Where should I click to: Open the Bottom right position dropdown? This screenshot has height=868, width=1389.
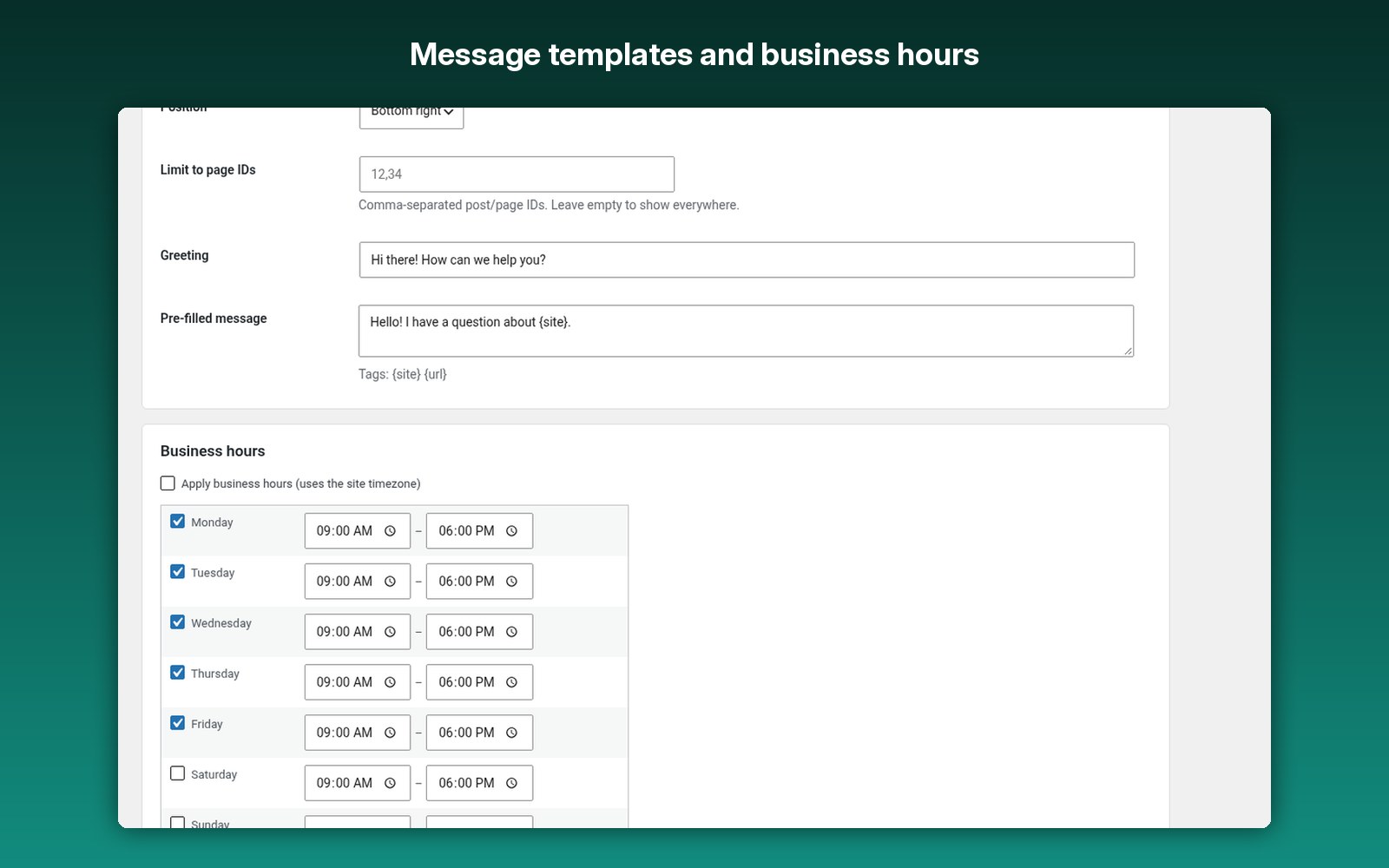pos(411,116)
